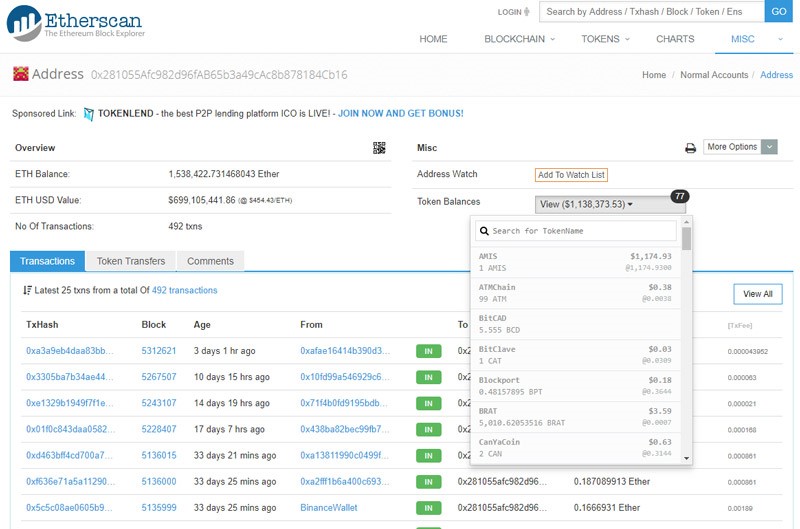
Task: Click the Search for TokenName field
Action: coord(576,231)
